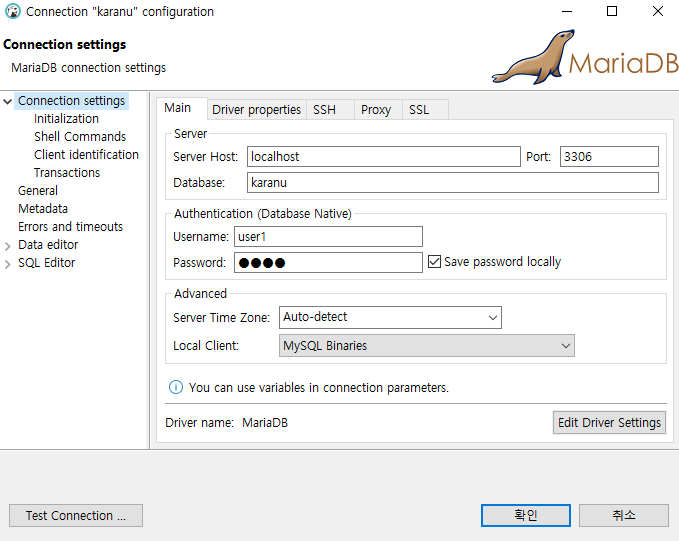Select Errors and timeouts in the tree
The height and width of the screenshot is (541, 679).
pos(71,227)
